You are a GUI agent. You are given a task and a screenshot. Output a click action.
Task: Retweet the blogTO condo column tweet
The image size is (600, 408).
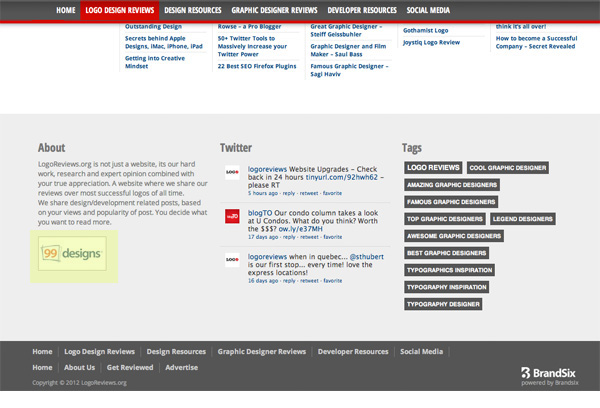pyautogui.click(x=309, y=236)
